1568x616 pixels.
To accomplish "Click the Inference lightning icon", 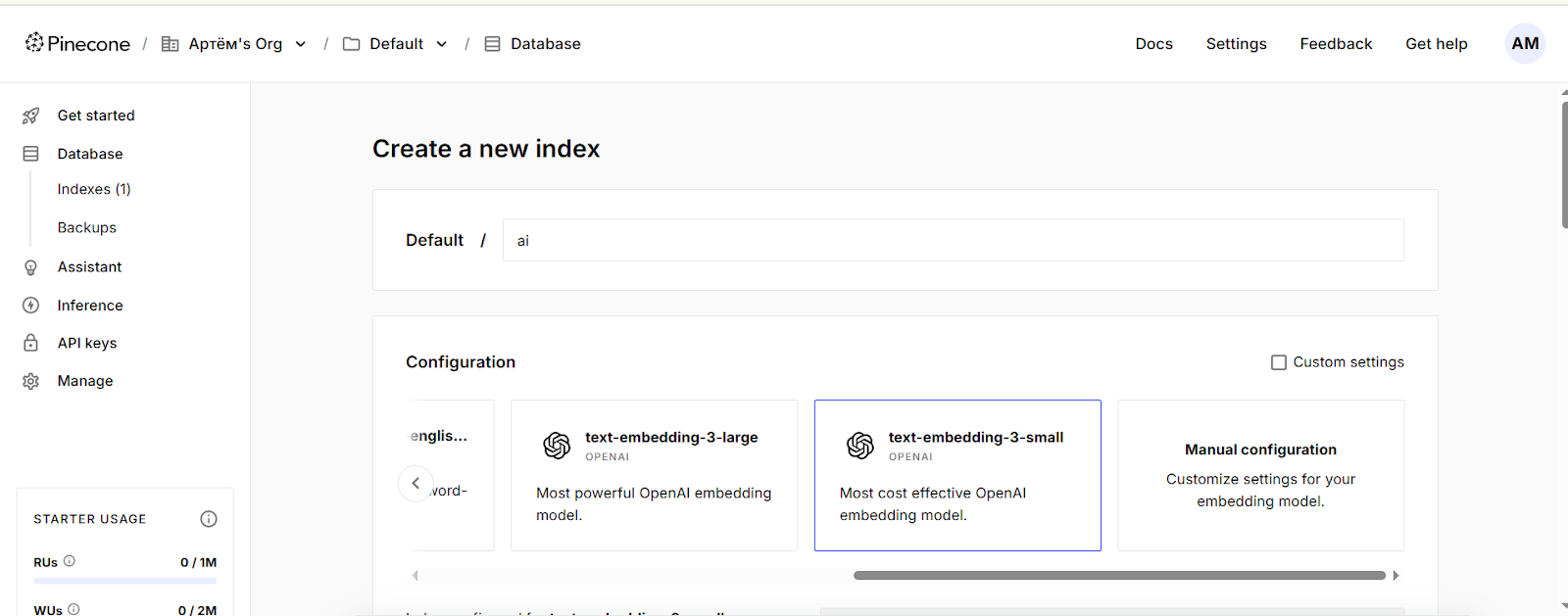I will coord(30,306).
